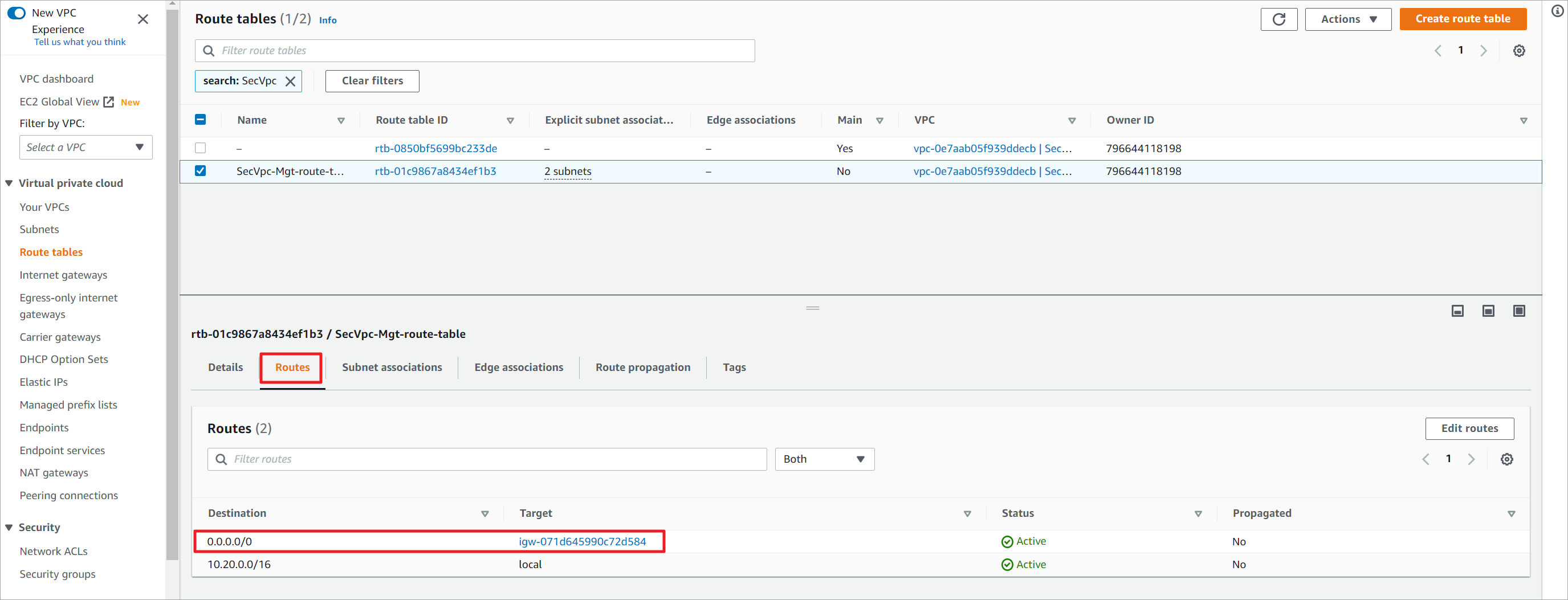Open routes preferences gear icon
This screenshot has height=600, width=1568.
pos(1507,459)
